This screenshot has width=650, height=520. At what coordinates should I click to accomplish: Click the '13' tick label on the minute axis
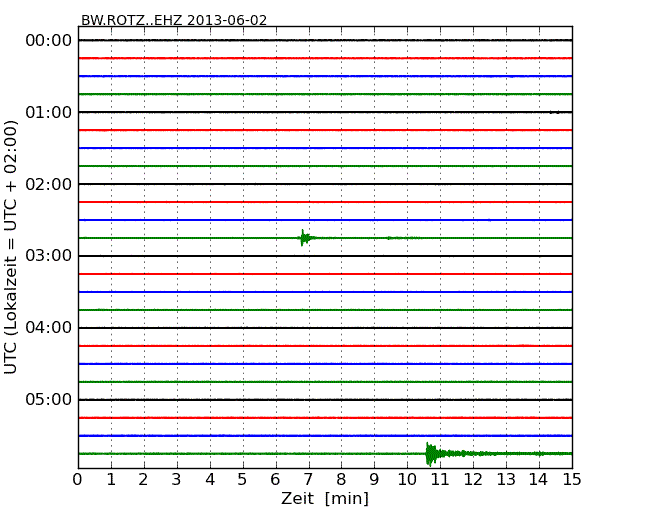pos(506,479)
